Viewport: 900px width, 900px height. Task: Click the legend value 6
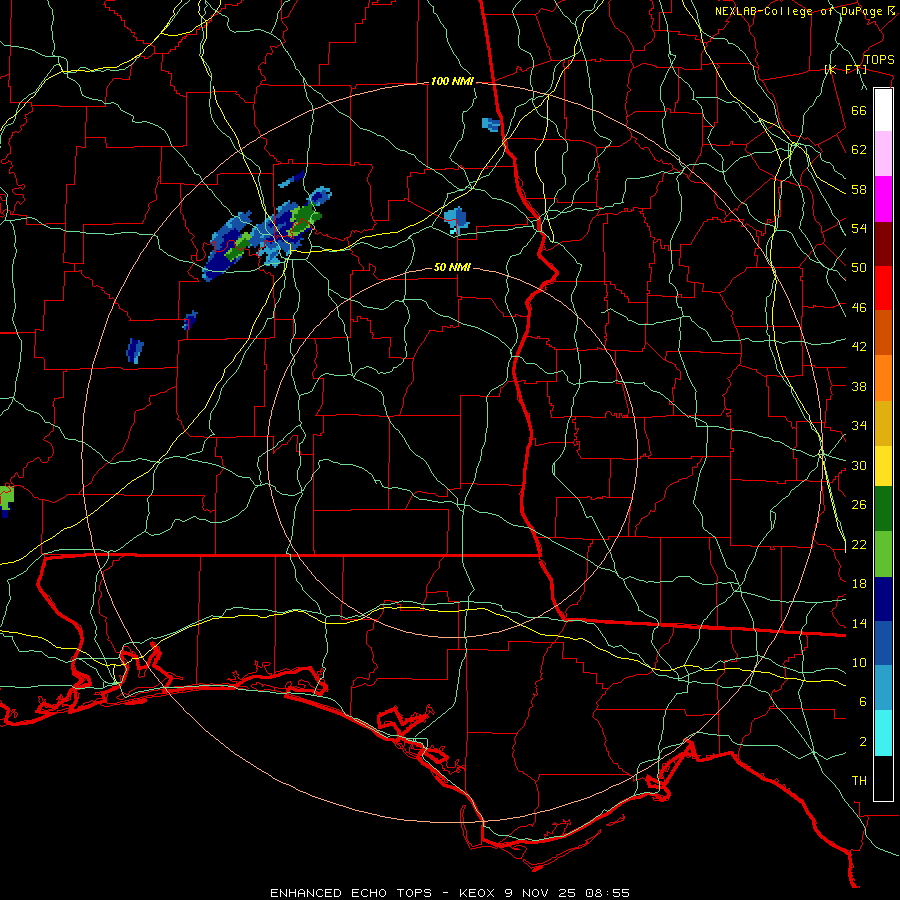[863, 702]
